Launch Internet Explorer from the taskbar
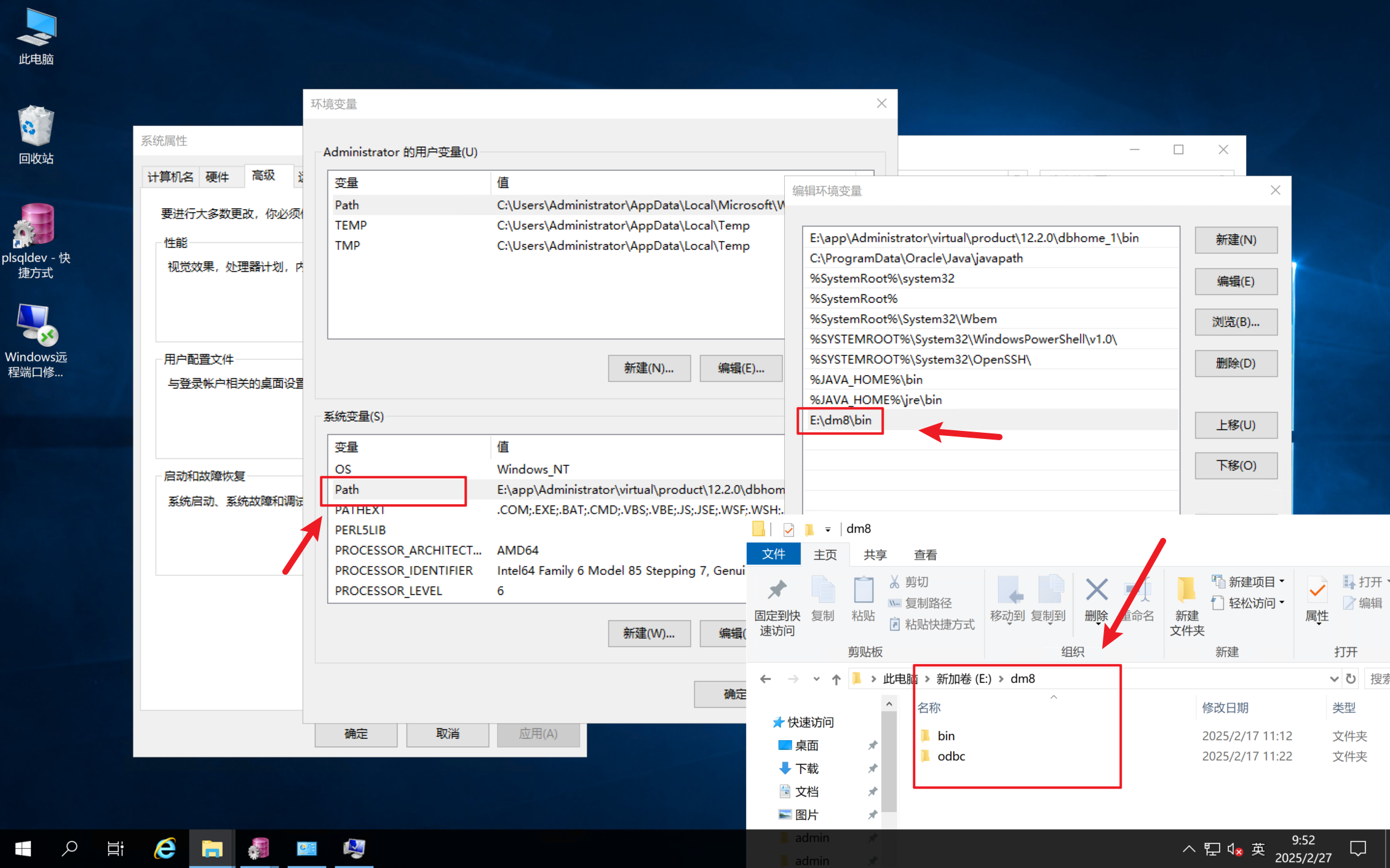This screenshot has height=868, width=1390. point(165,849)
